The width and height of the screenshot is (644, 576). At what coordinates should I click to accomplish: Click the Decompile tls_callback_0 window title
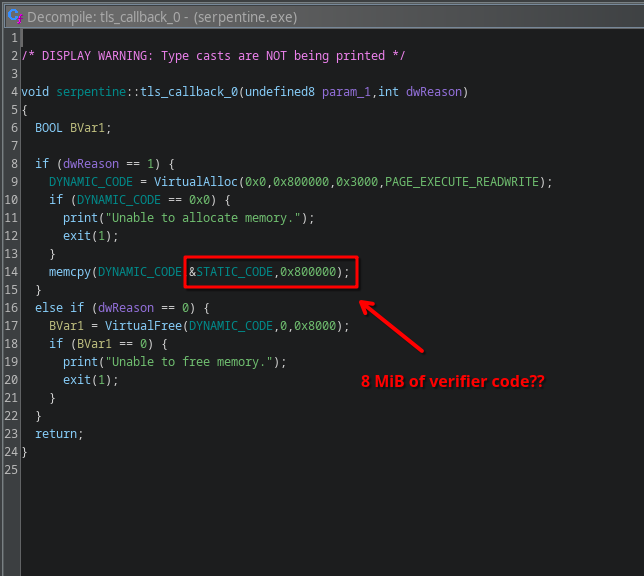(162, 17)
